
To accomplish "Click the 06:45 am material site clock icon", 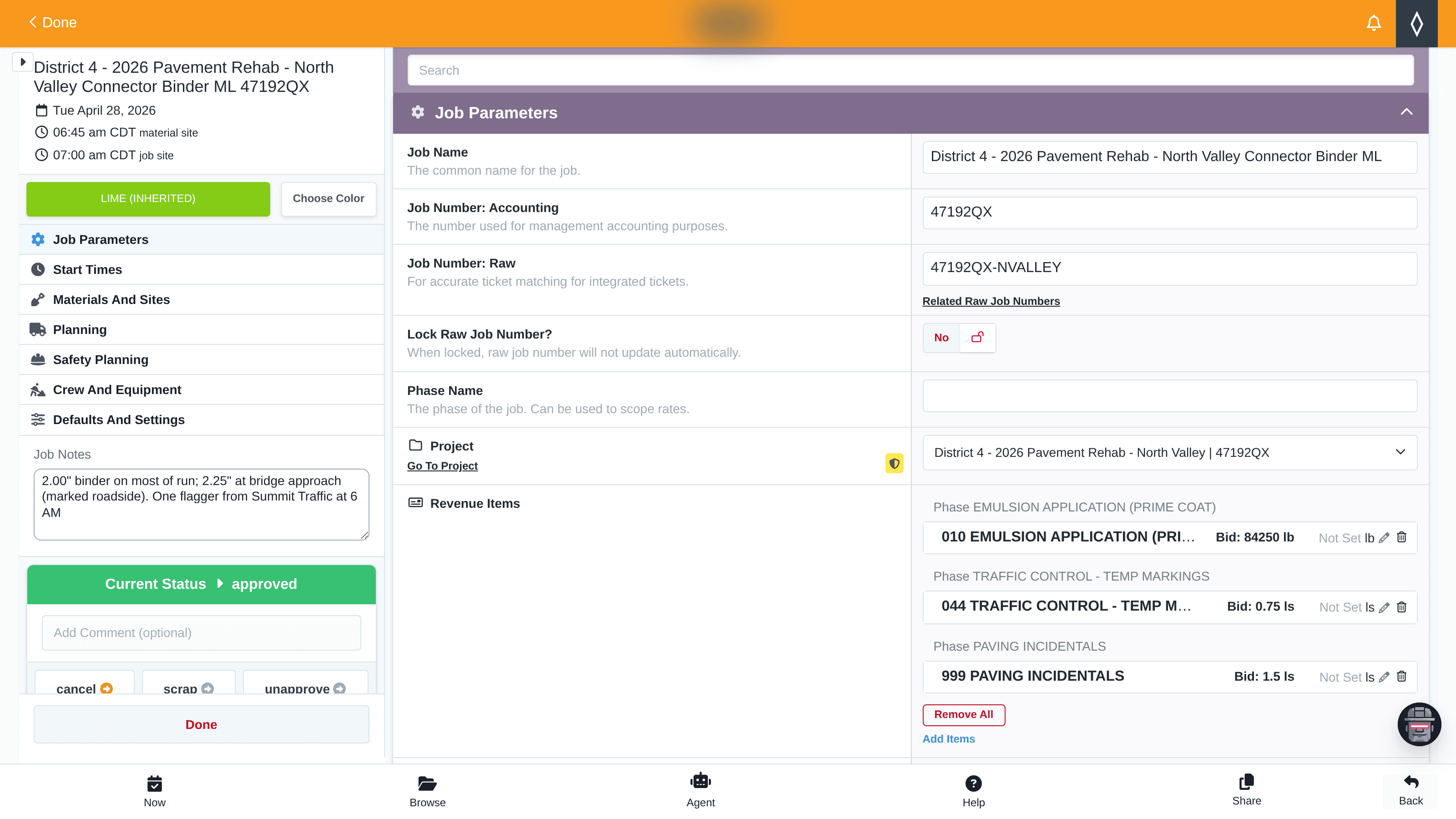I will (x=41, y=132).
